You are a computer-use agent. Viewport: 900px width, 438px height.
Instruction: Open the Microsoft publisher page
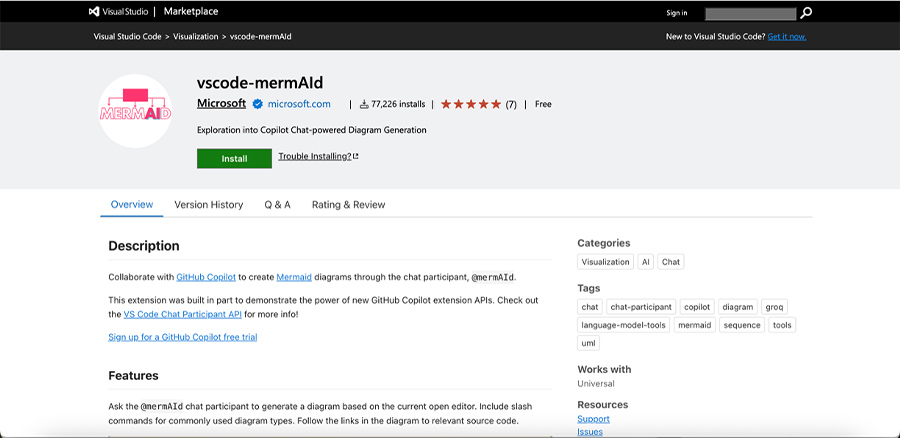coord(222,103)
